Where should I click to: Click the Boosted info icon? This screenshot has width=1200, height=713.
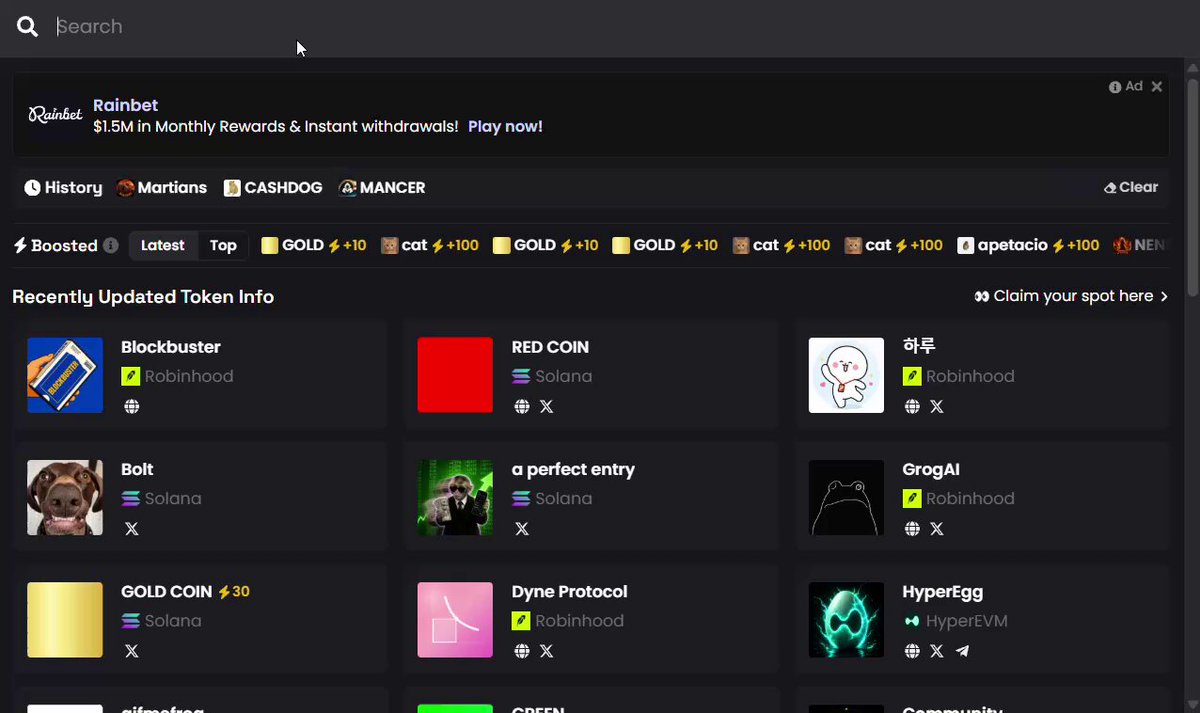[x=111, y=246]
